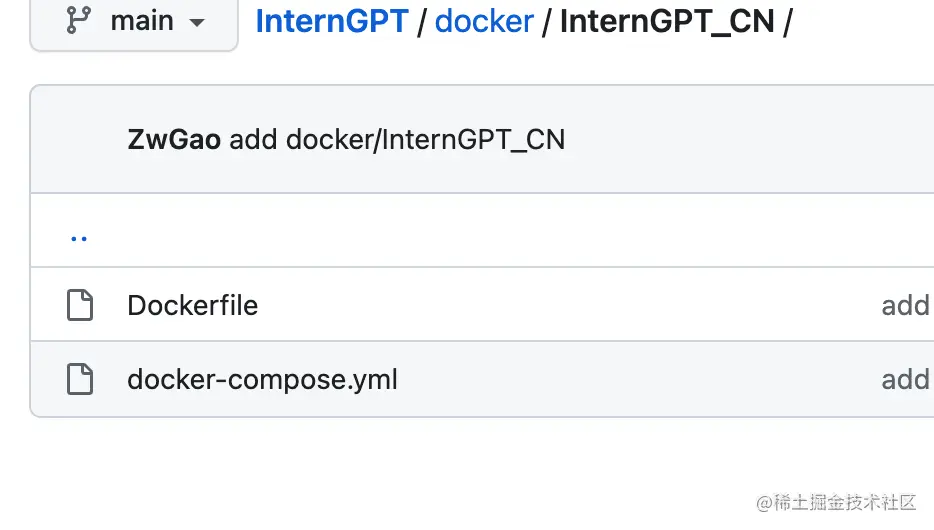Open ZwGao's author profile

(x=174, y=139)
